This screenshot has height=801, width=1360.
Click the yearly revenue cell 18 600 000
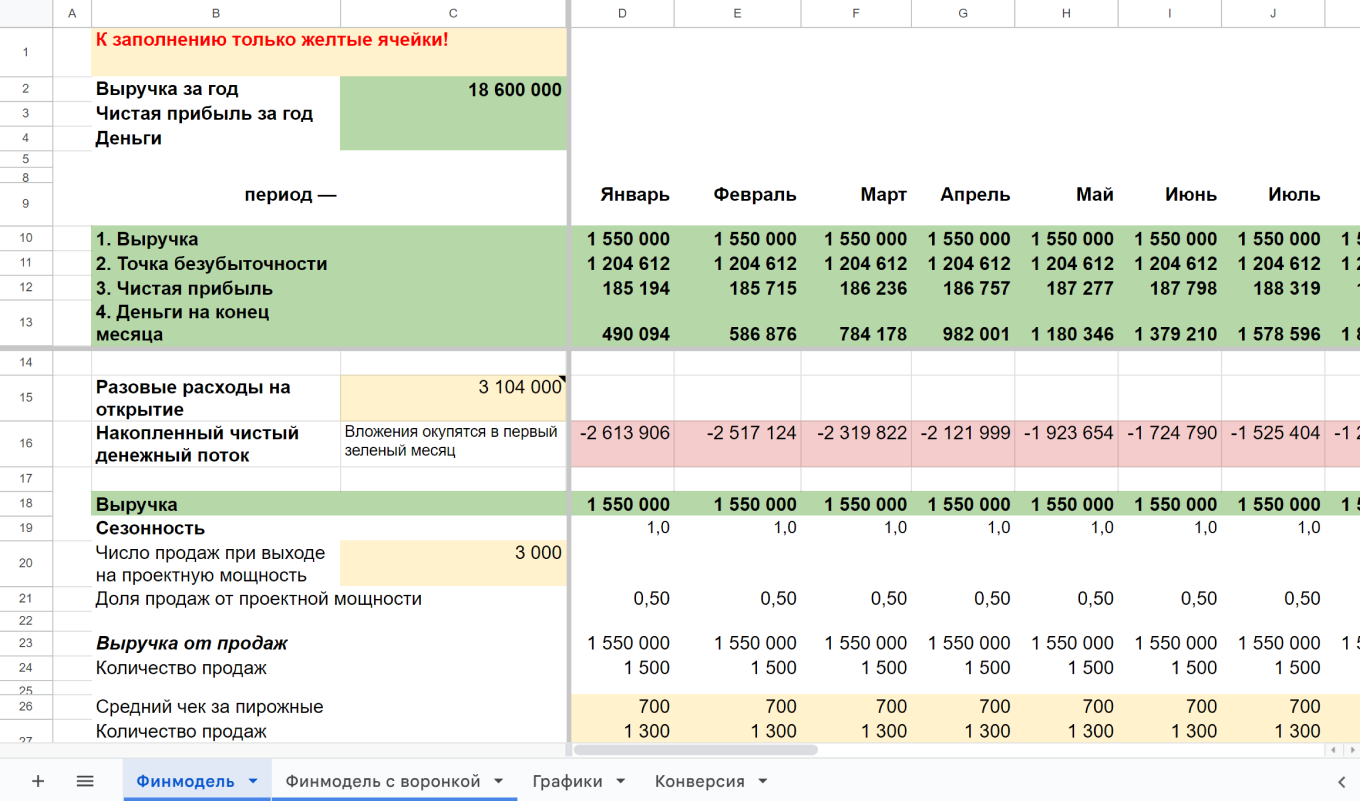click(453, 90)
